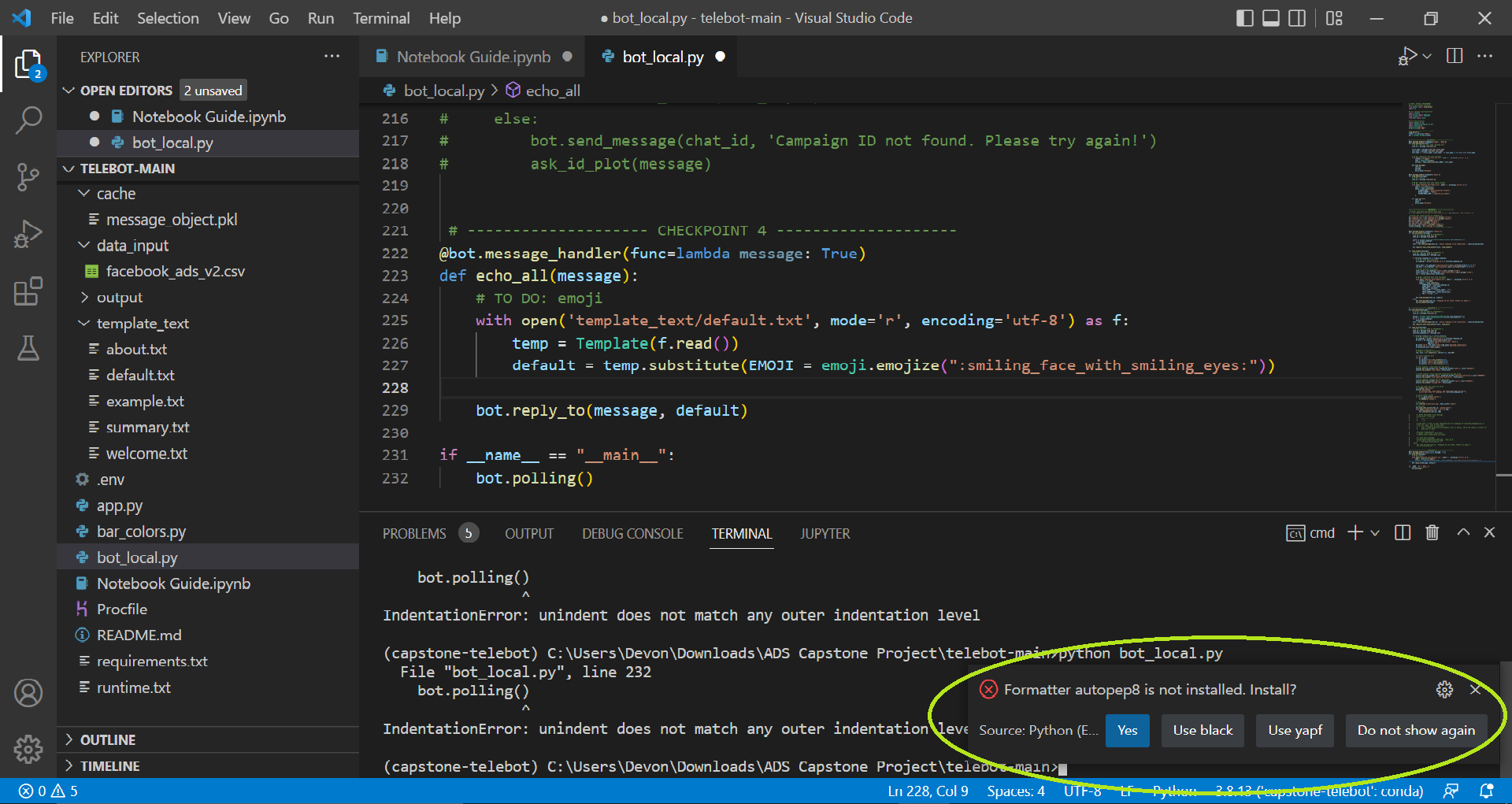Switch to the JUPYTER panel tab
The height and width of the screenshot is (804, 1512).
pos(825,533)
